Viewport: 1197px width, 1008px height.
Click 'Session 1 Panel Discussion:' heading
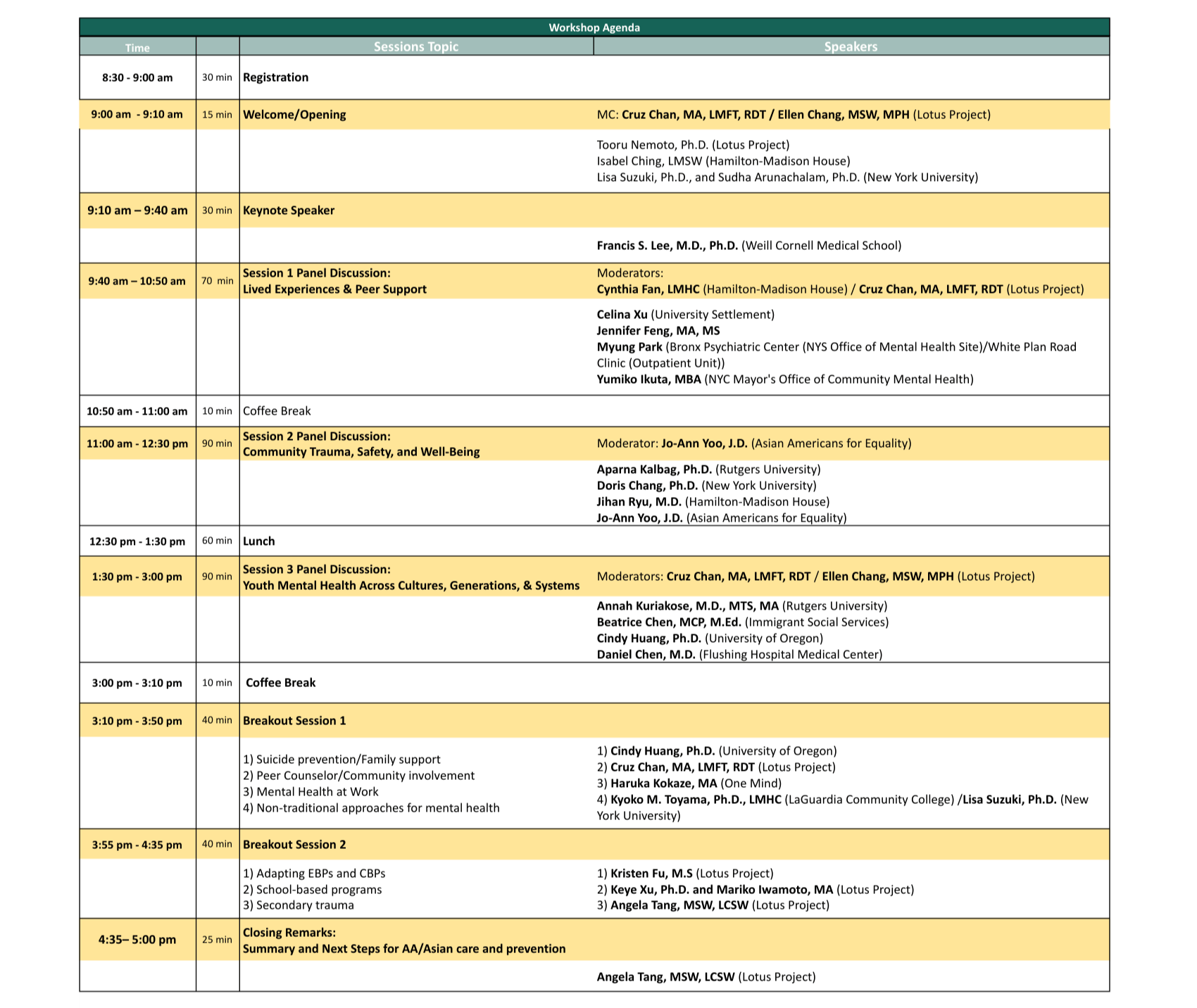316,273
